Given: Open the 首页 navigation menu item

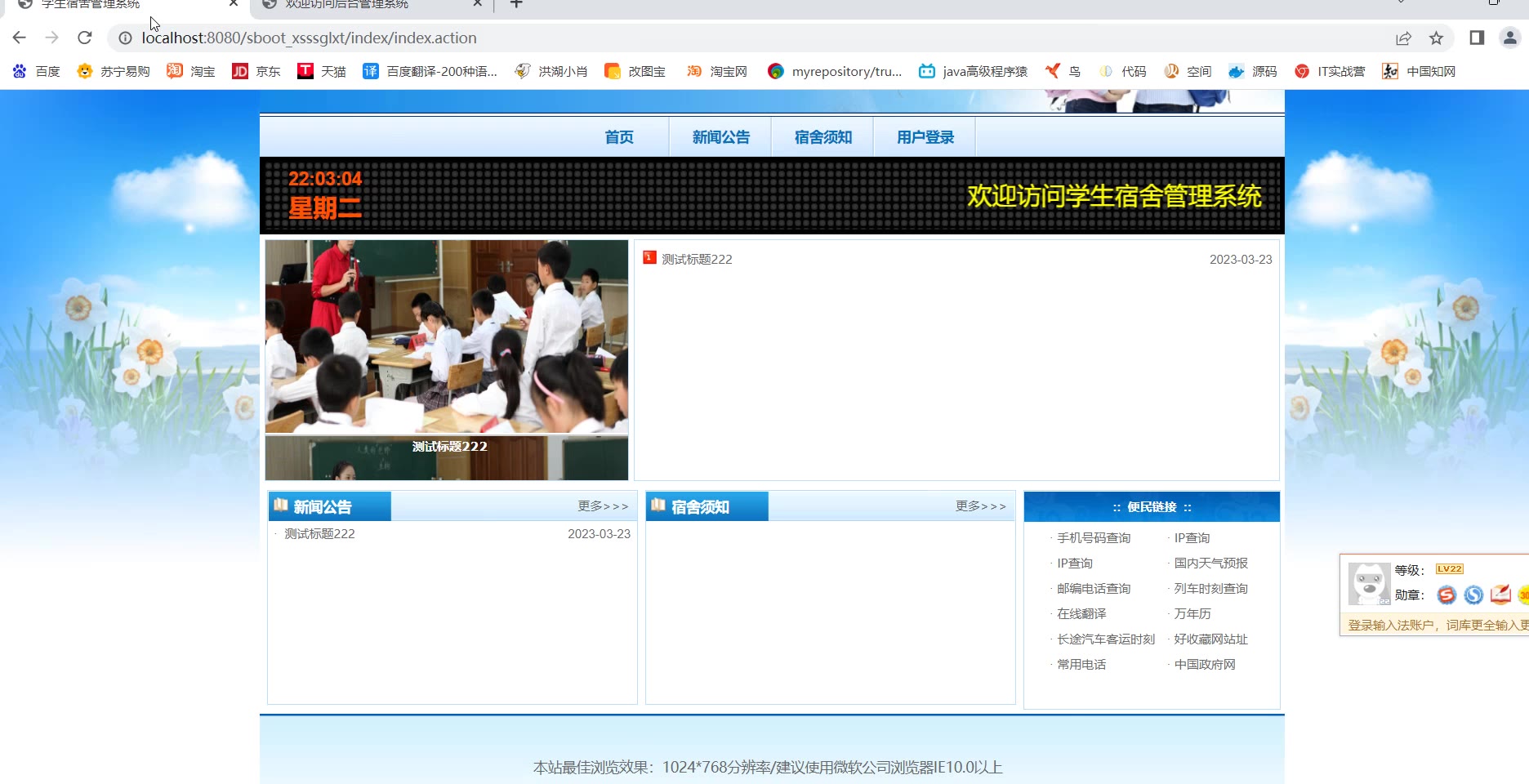Looking at the screenshot, I should (619, 137).
